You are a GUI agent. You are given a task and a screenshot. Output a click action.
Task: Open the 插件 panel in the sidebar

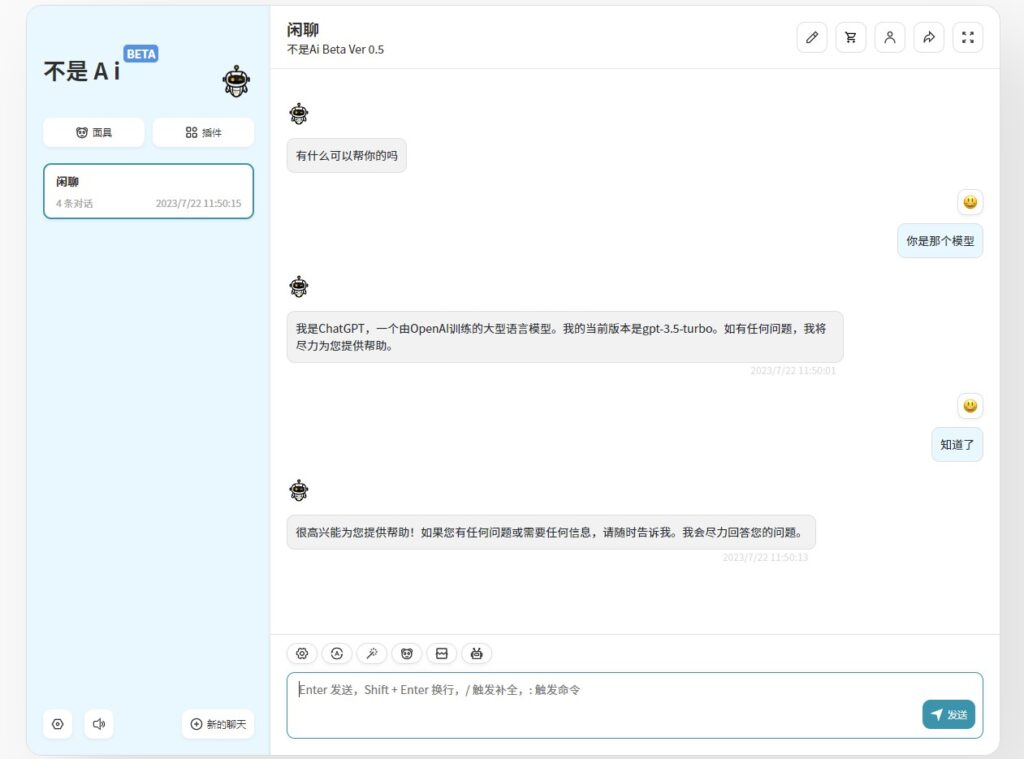(203, 132)
